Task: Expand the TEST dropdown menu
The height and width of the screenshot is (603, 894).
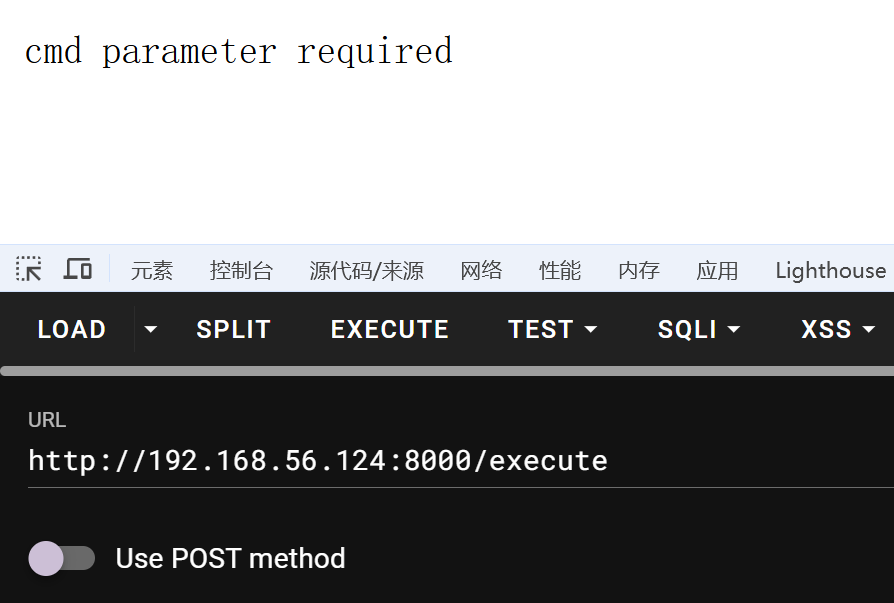Action: point(552,329)
